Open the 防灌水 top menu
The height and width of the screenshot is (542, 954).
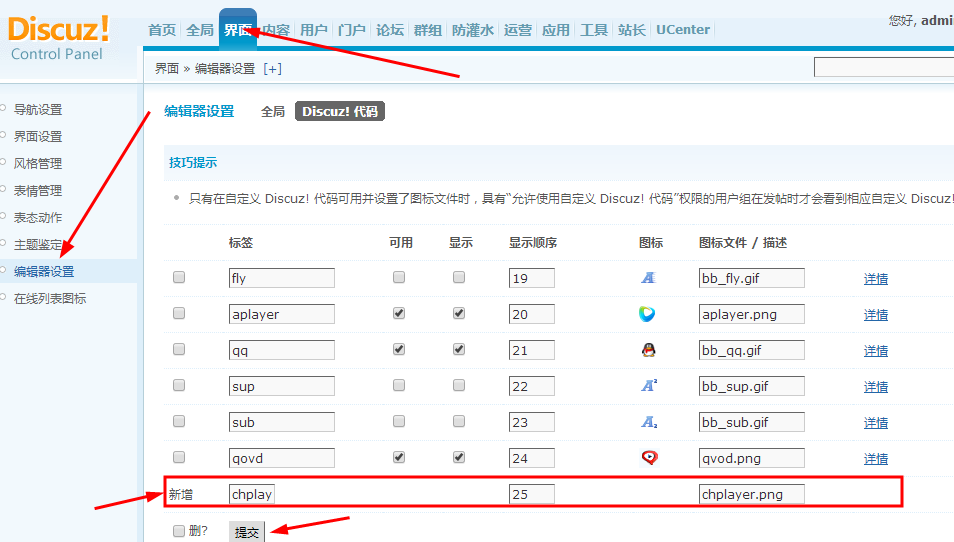(x=473, y=30)
